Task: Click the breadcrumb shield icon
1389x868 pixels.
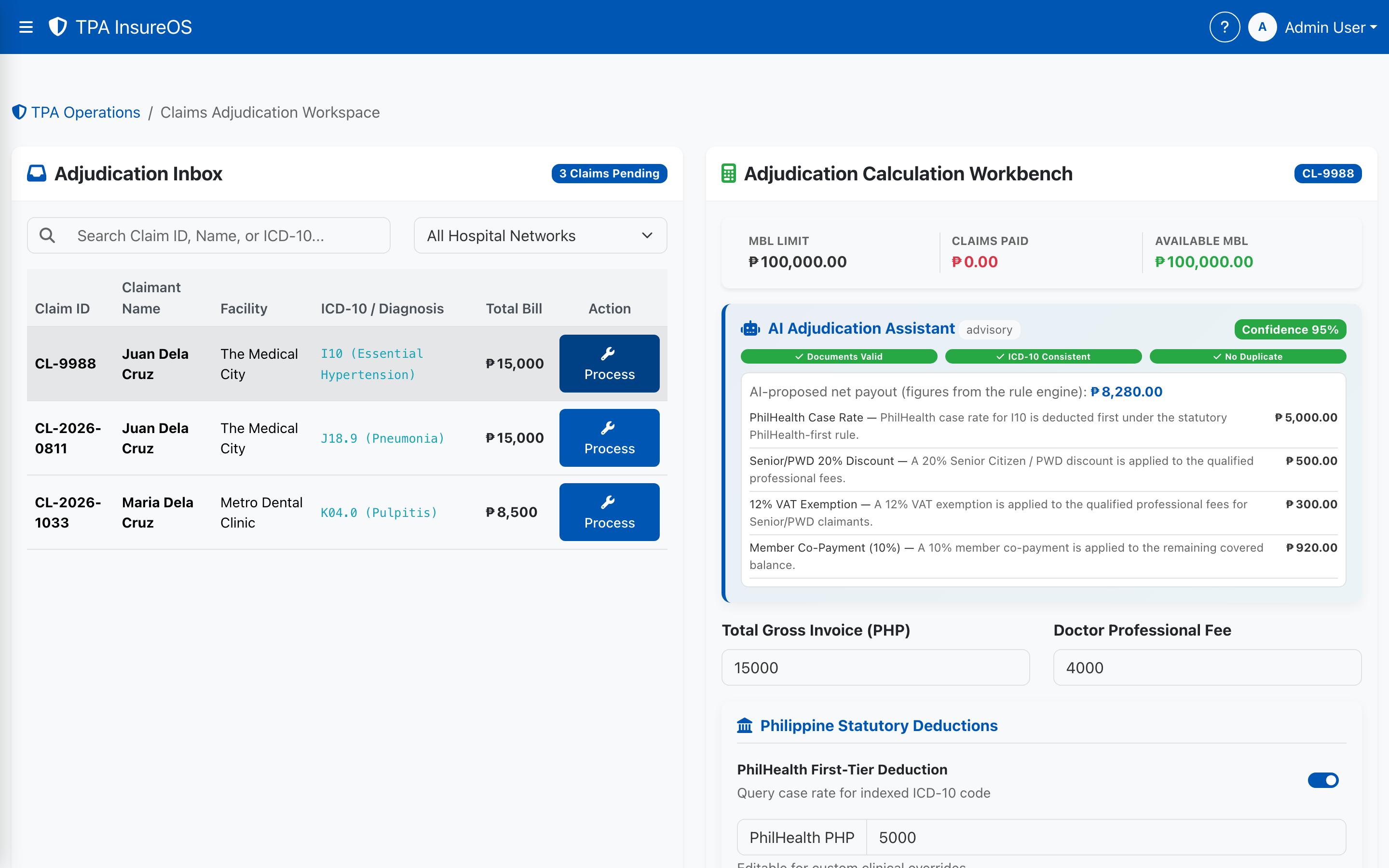Action: click(19, 112)
